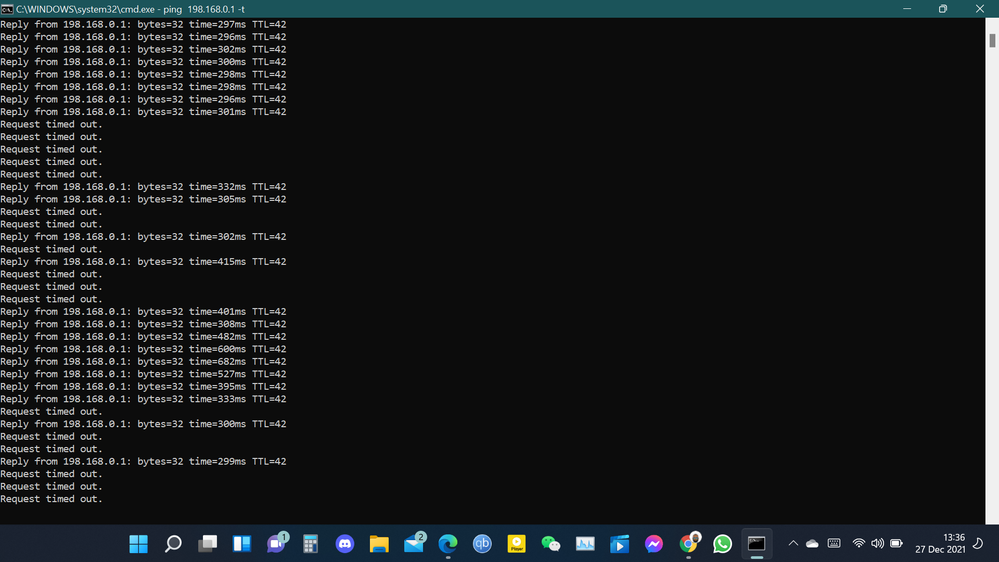Expand hidden system tray icons chevron
This screenshot has width=999, height=562.
pyautogui.click(x=793, y=544)
